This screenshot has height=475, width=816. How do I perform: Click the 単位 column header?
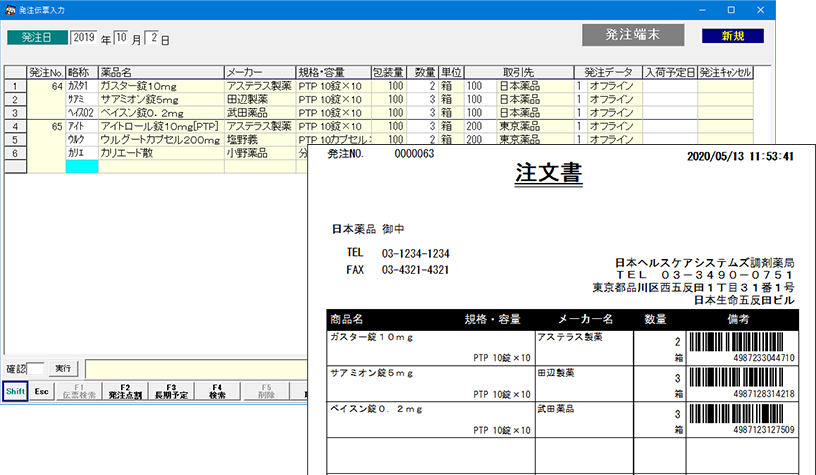click(451, 72)
